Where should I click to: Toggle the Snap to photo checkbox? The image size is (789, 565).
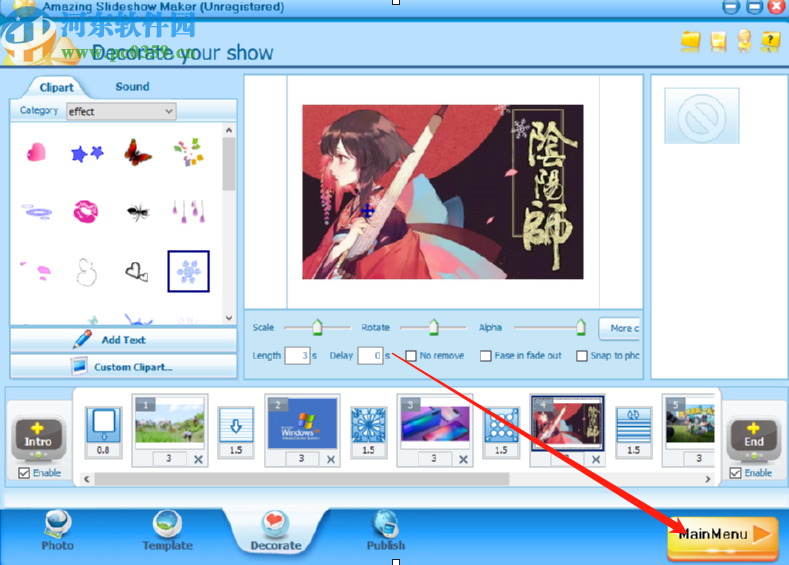pyautogui.click(x=582, y=356)
